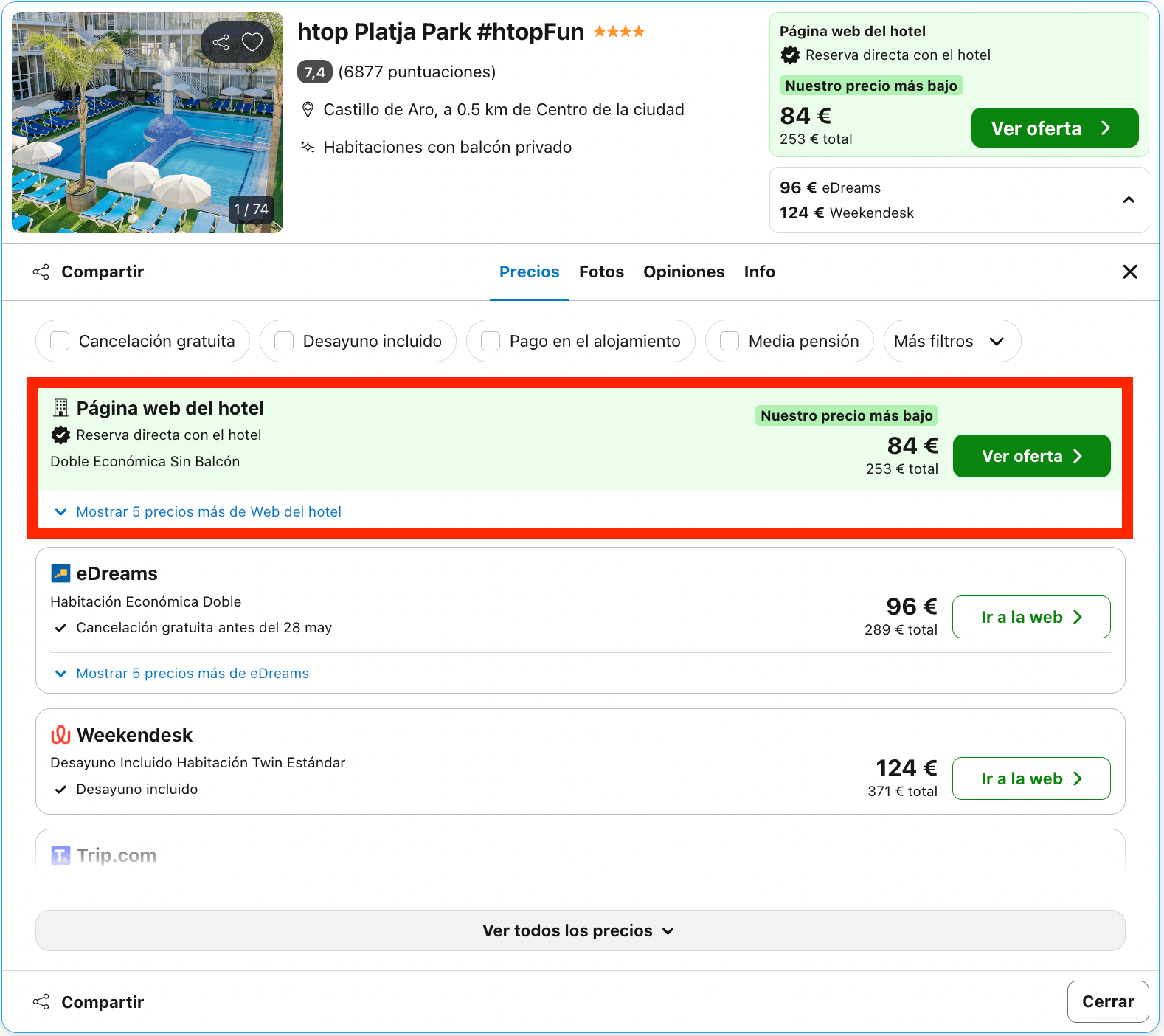Click the building icon next to Página web del hotel
This screenshot has height=1036, width=1164.
click(x=60, y=408)
